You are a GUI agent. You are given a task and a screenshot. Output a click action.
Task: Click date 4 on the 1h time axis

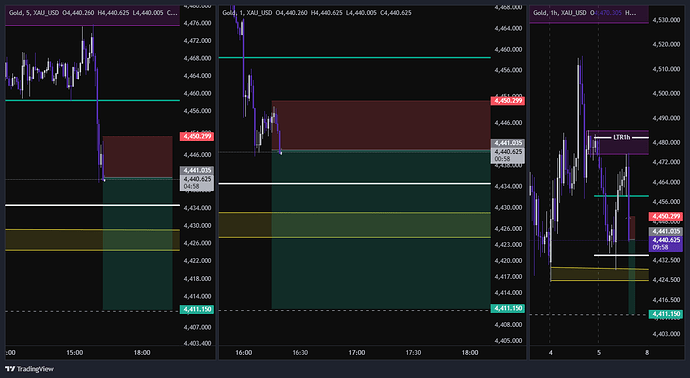pos(551,353)
